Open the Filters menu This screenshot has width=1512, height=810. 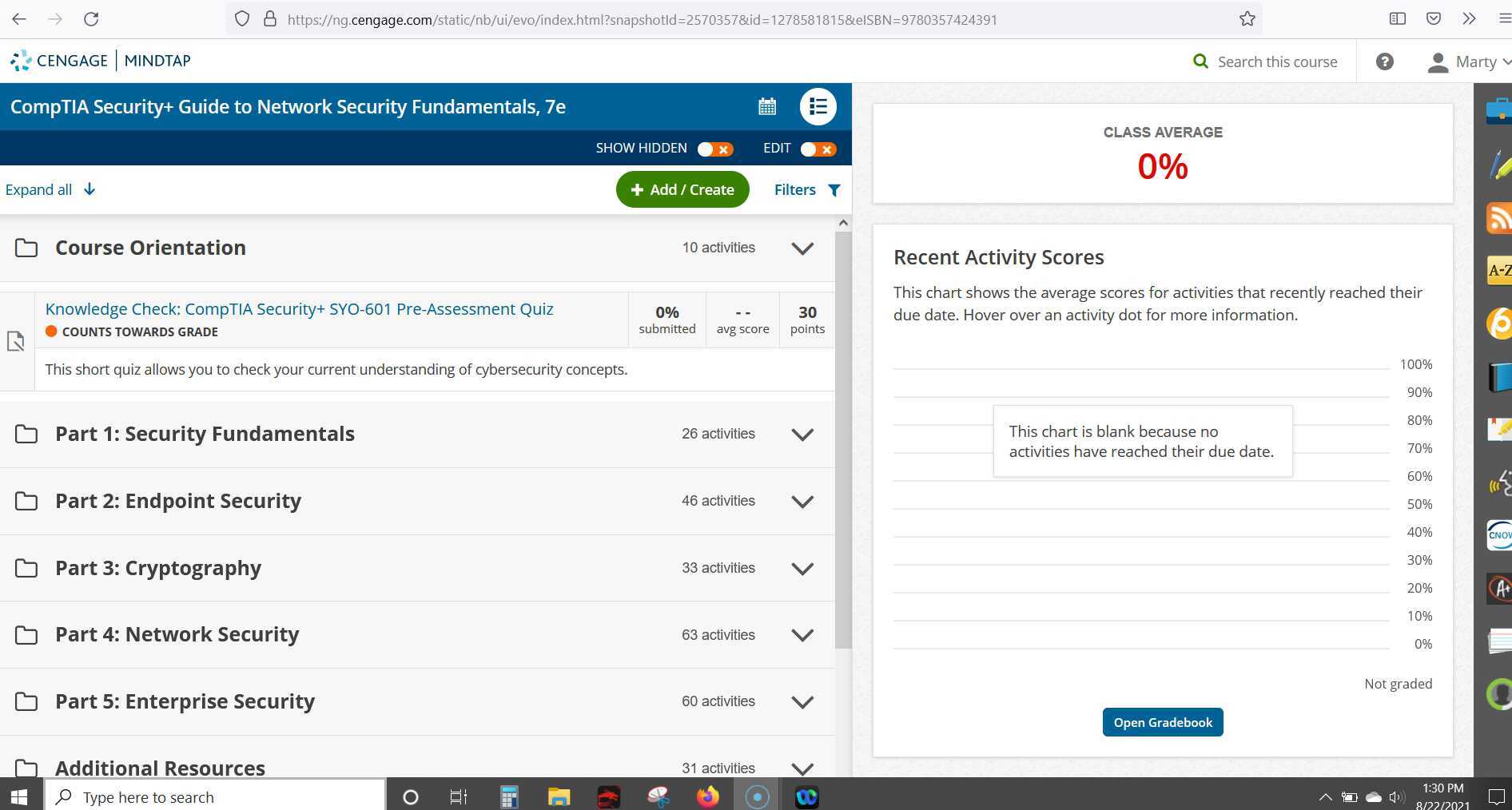point(806,189)
